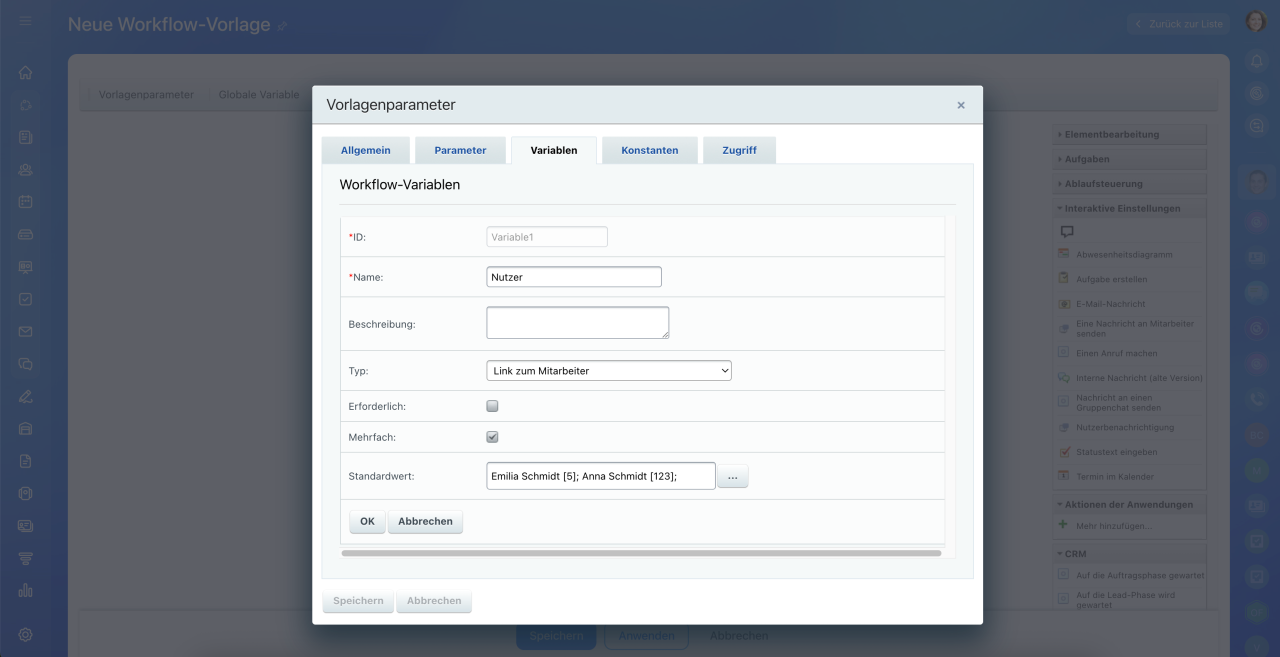1280x657 pixels.
Task: Switch to the Konstanten tab
Action: pyautogui.click(x=649, y=150)
